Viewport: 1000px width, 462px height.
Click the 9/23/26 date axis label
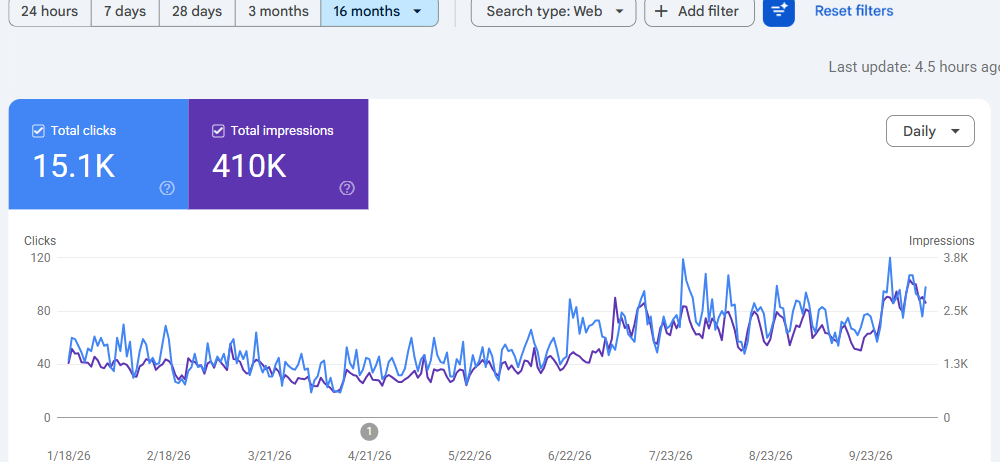pos(871,456)
